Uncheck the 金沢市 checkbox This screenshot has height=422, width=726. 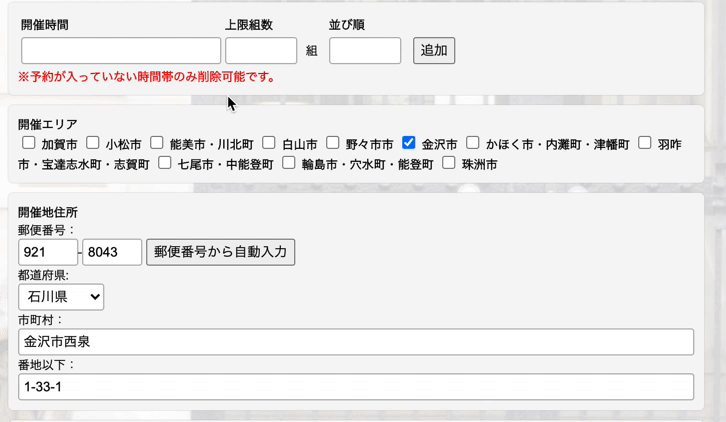click(x=409, y=143)
